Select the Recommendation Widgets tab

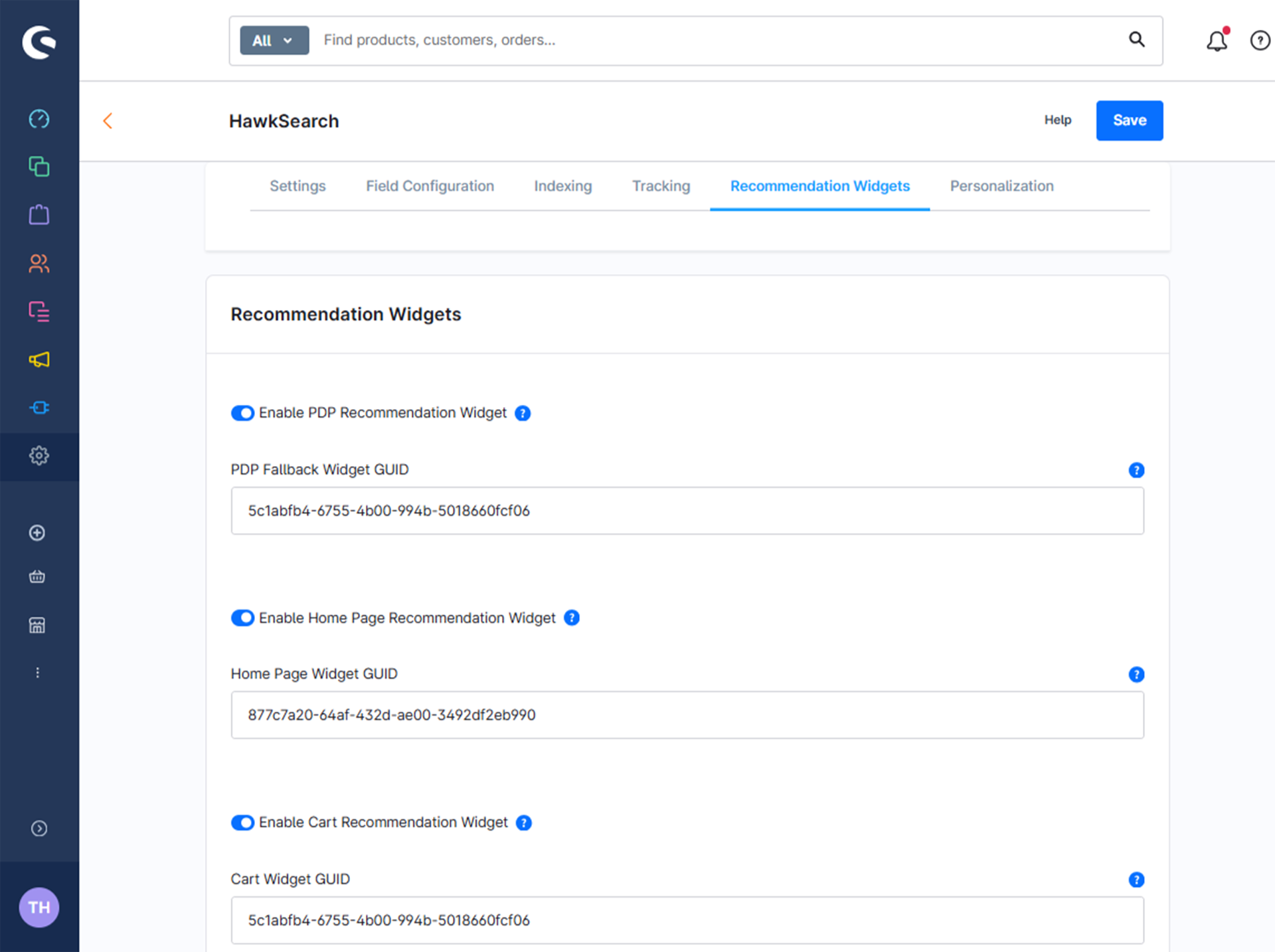point(820,187)
